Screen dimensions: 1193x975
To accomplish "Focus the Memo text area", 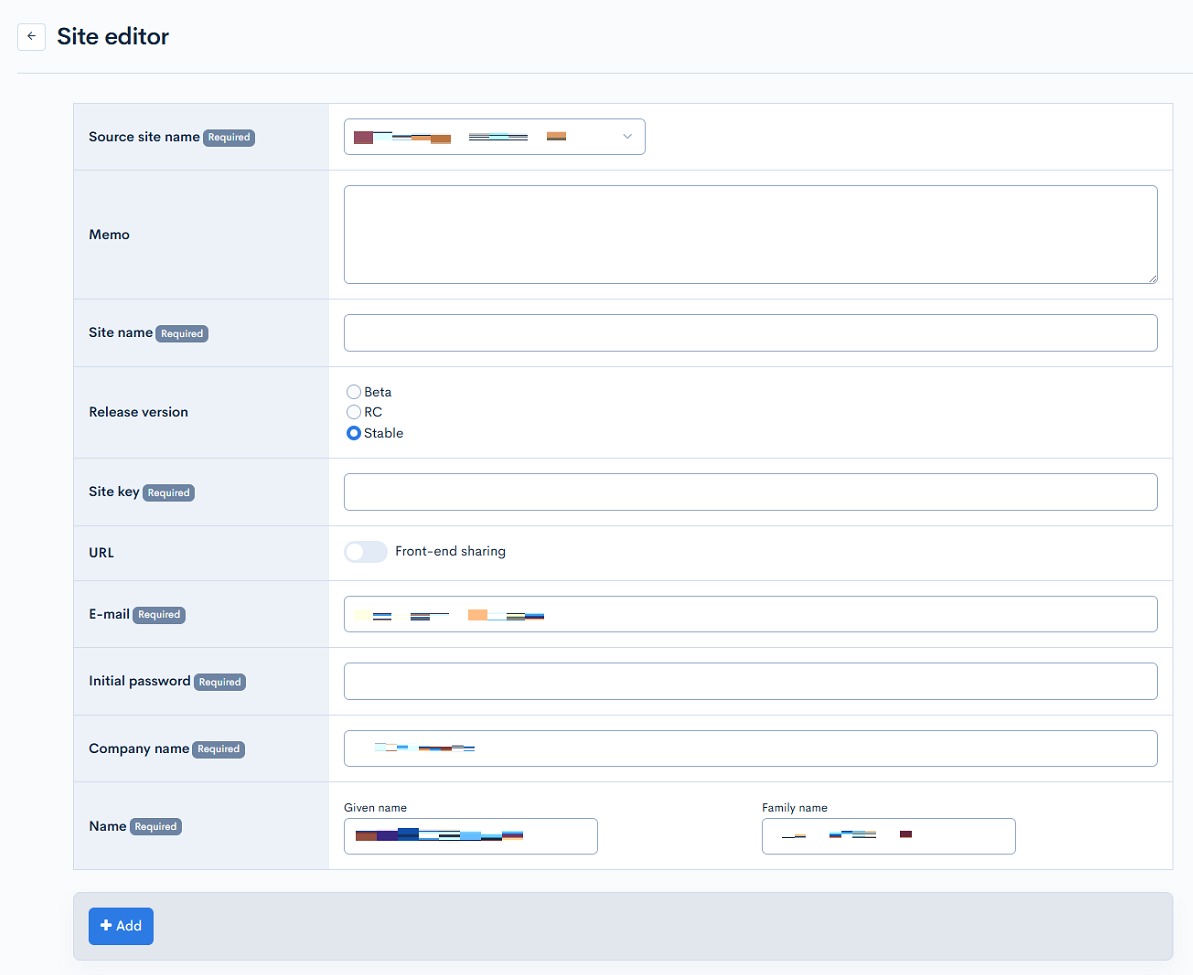I will 750,234.
